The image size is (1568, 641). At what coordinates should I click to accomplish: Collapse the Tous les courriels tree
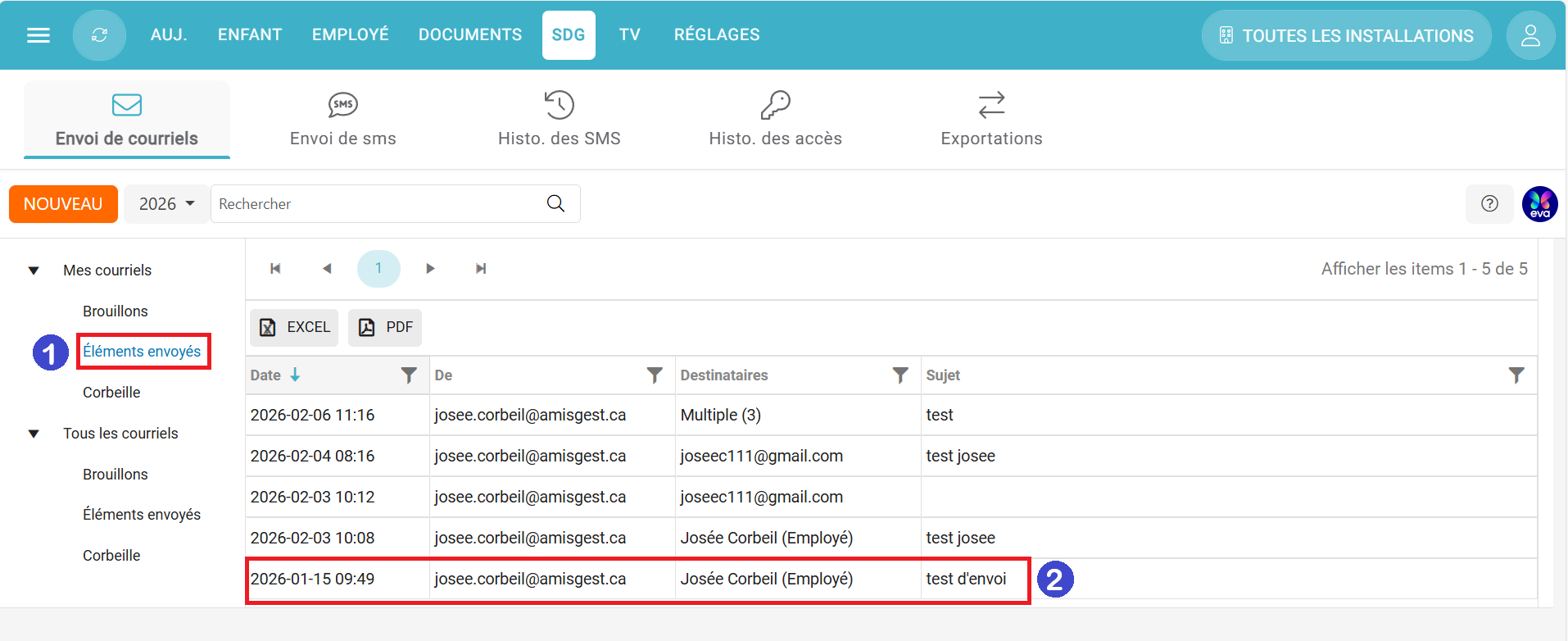[34, 434]
